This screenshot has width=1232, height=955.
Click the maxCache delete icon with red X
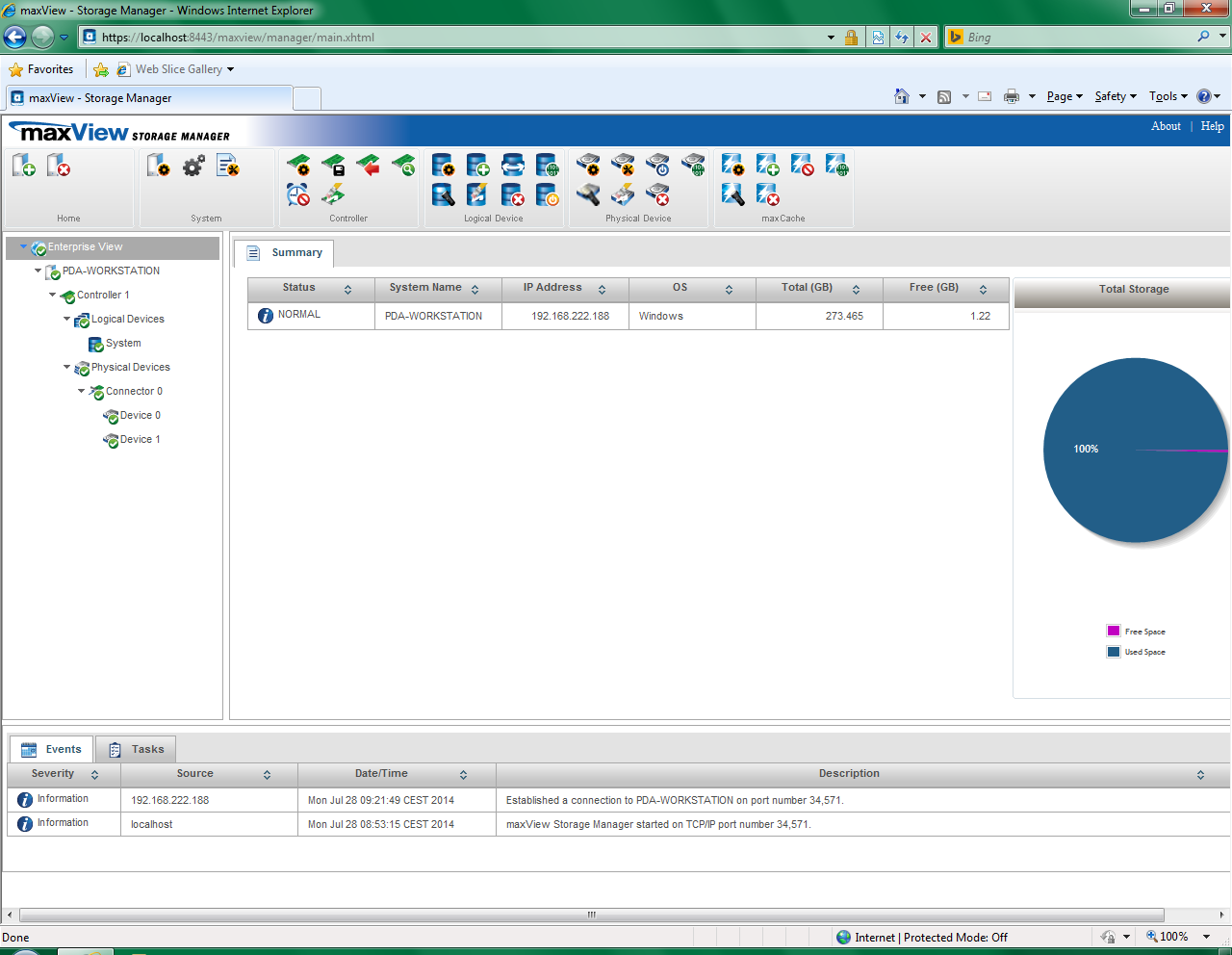click(x=767, y=195)
